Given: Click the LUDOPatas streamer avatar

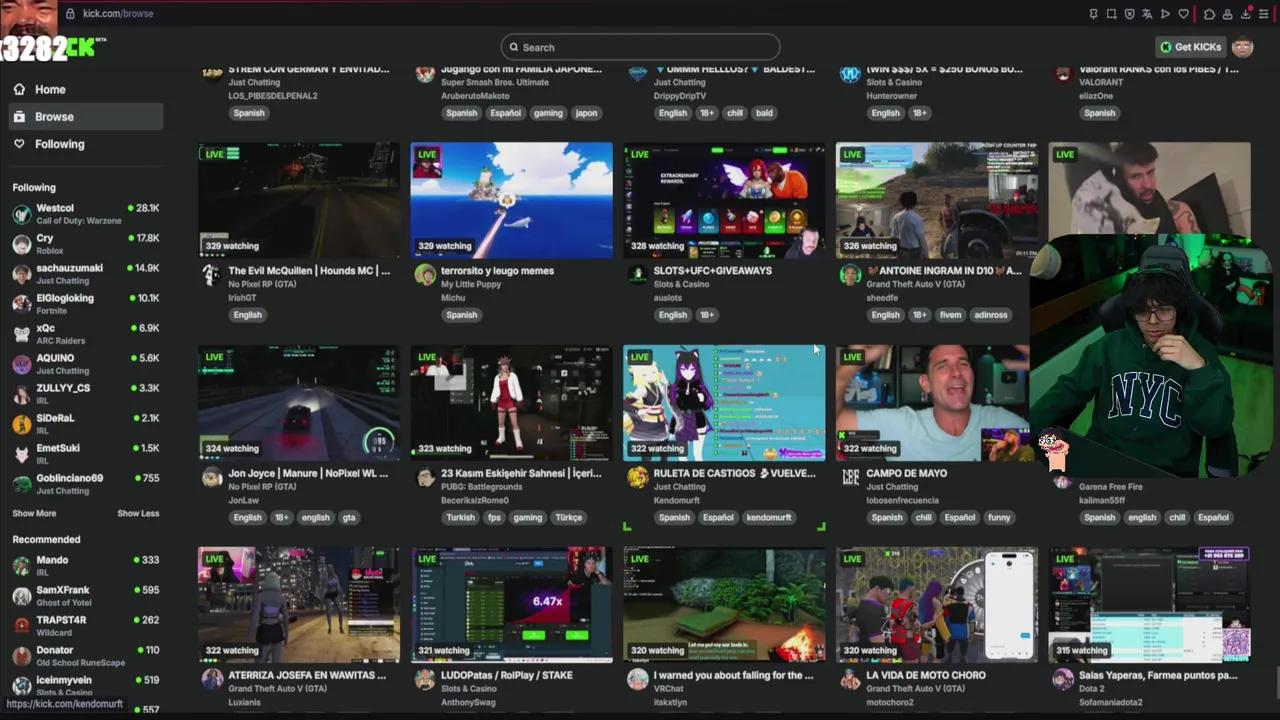Looking at the screenshot, I should pos(425,680).
